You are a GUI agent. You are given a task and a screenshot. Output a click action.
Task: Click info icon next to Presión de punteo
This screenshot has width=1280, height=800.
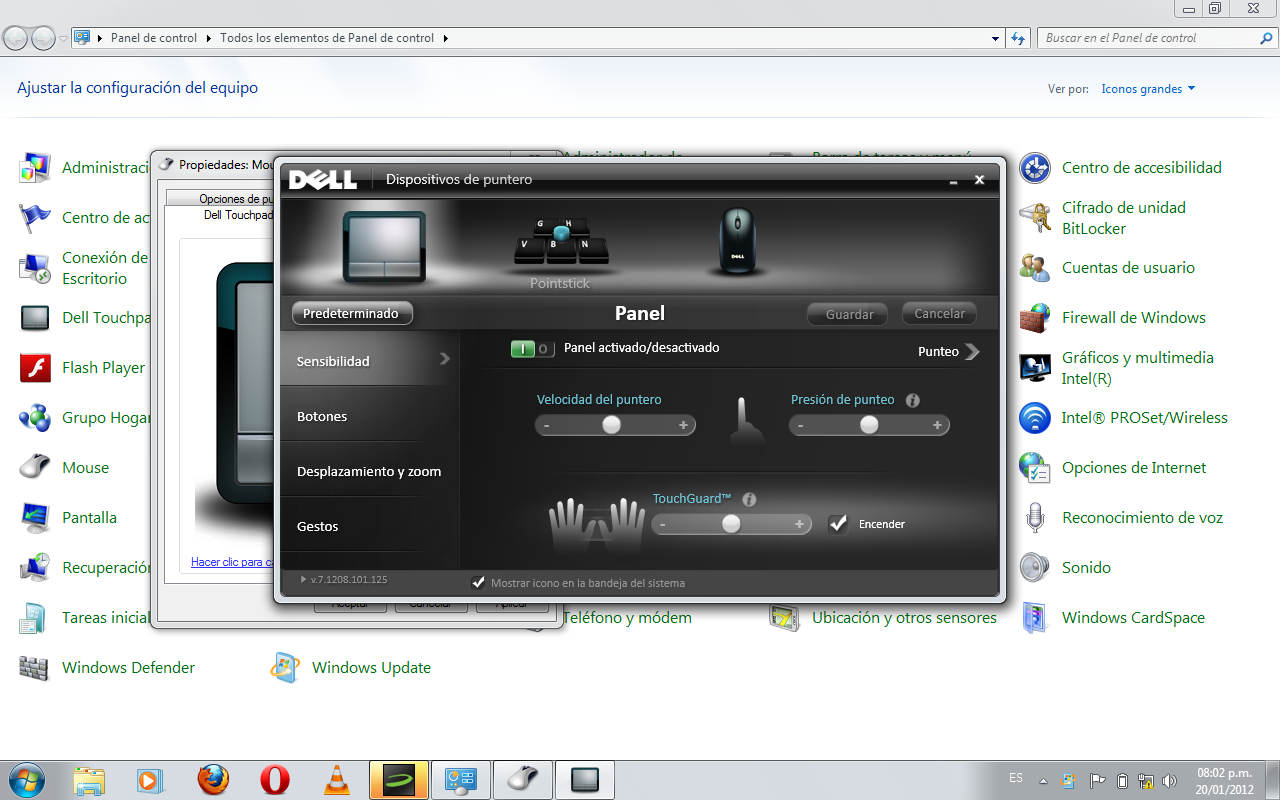912,400
